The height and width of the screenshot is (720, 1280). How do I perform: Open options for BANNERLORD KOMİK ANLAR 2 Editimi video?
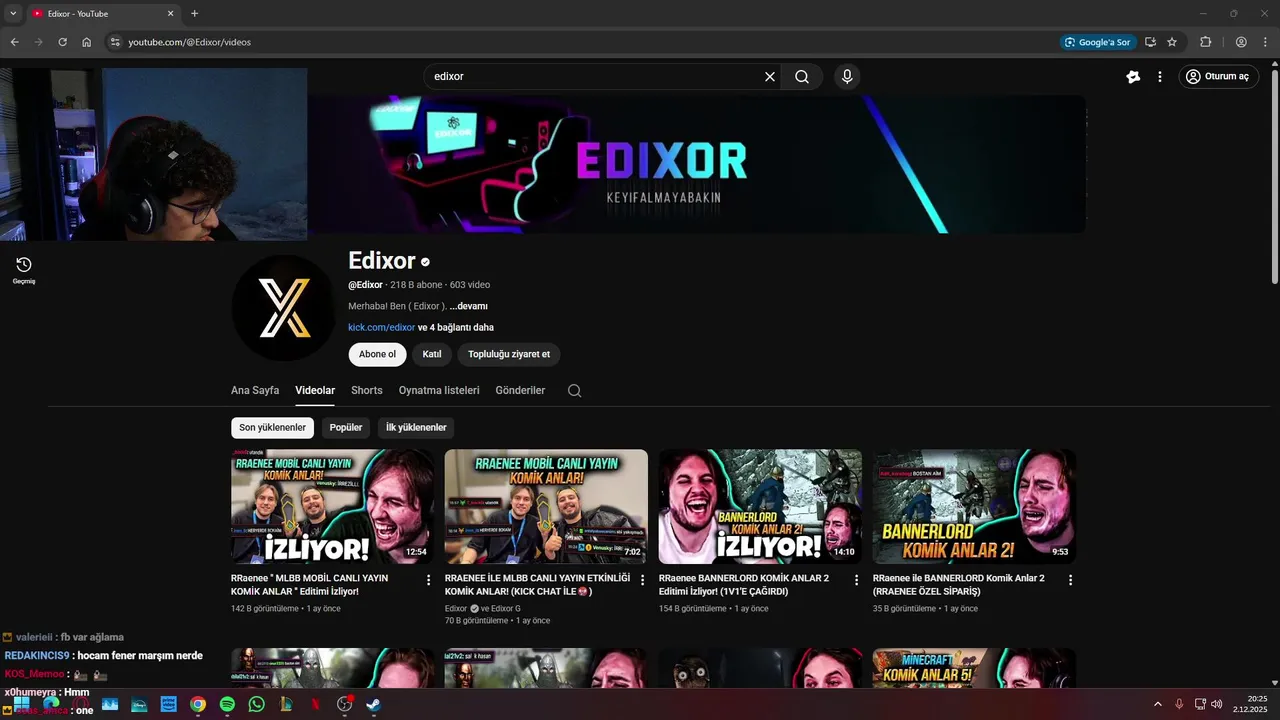point(857,580)
